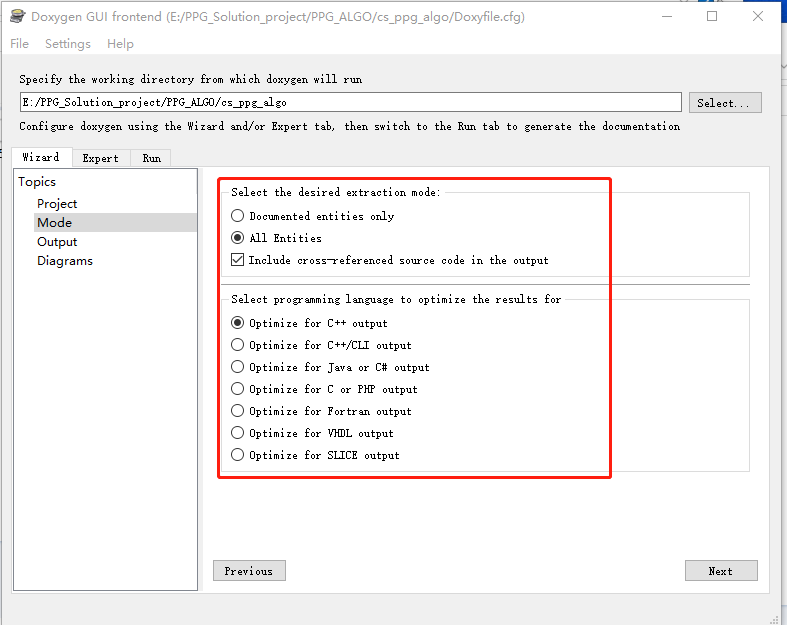This screenshot has width=787, height=625.
Task: Click the Previous button
Action: pos(249,571)
